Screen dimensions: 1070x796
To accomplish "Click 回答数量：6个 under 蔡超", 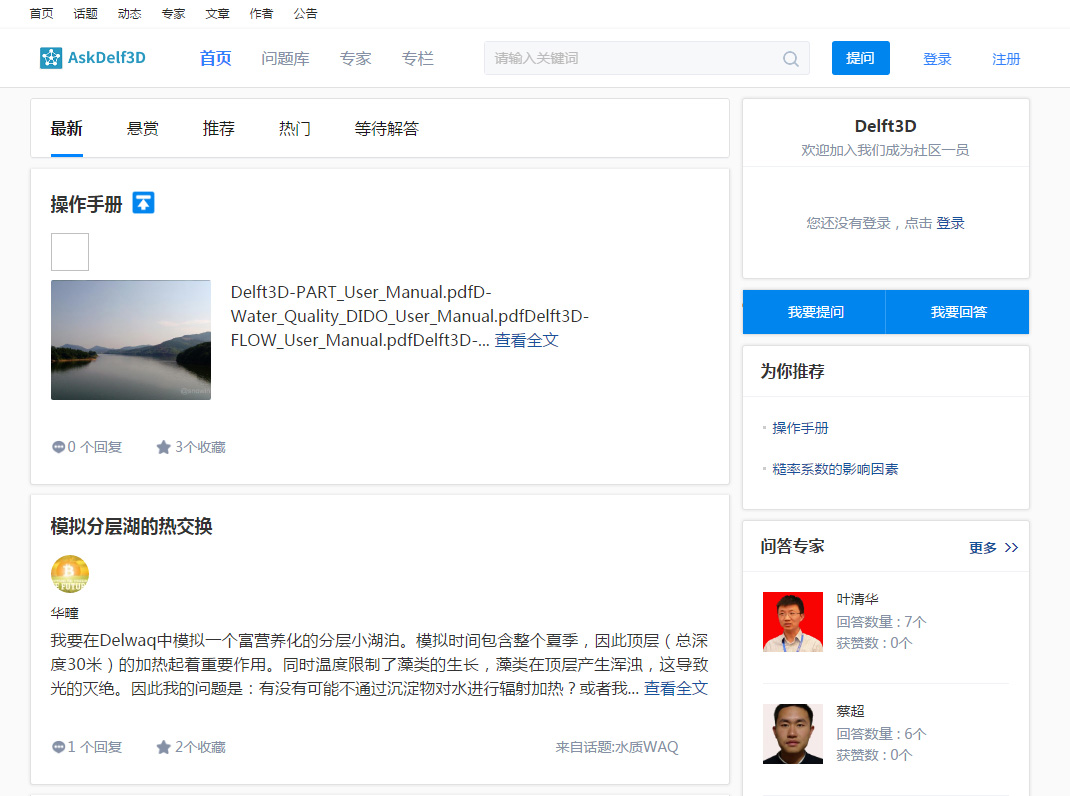I will [x=881, y=734].
